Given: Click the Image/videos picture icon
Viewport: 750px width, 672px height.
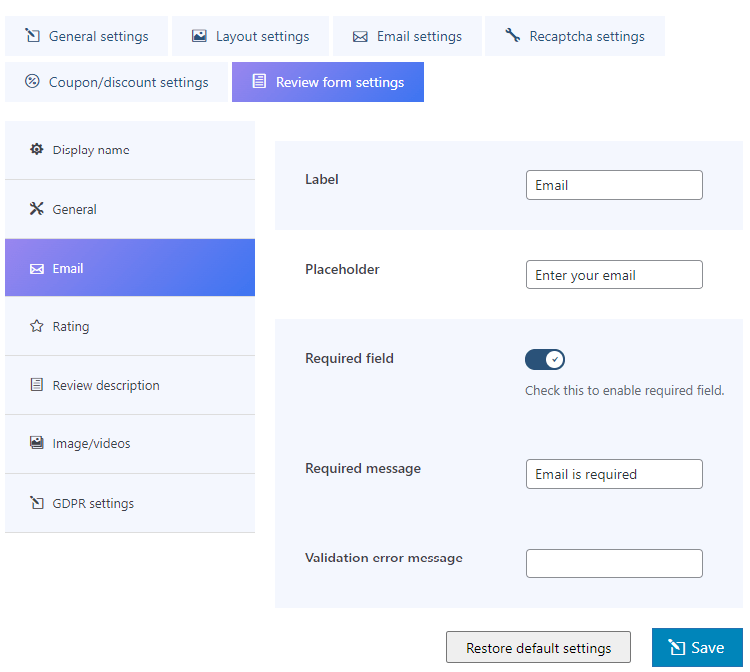Looking at the screenshot, I should click(x=37, y=443).
